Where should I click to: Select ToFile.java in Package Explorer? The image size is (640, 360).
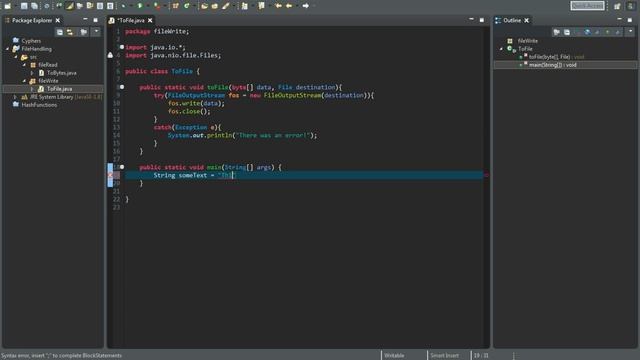[x=59, y=89]
